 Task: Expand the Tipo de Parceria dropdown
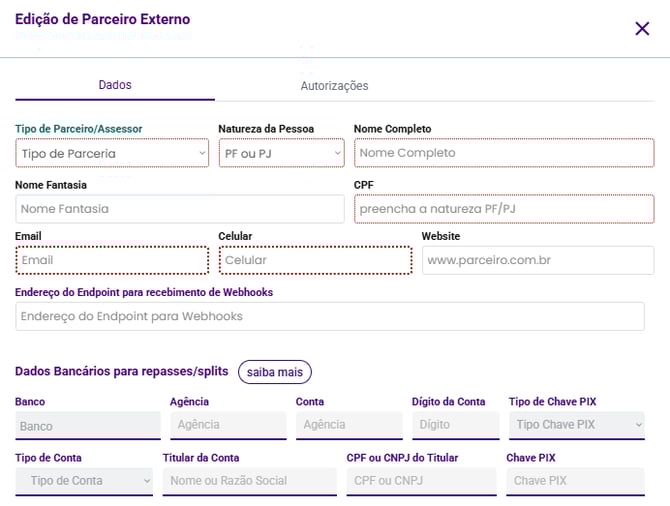point(112,153)
